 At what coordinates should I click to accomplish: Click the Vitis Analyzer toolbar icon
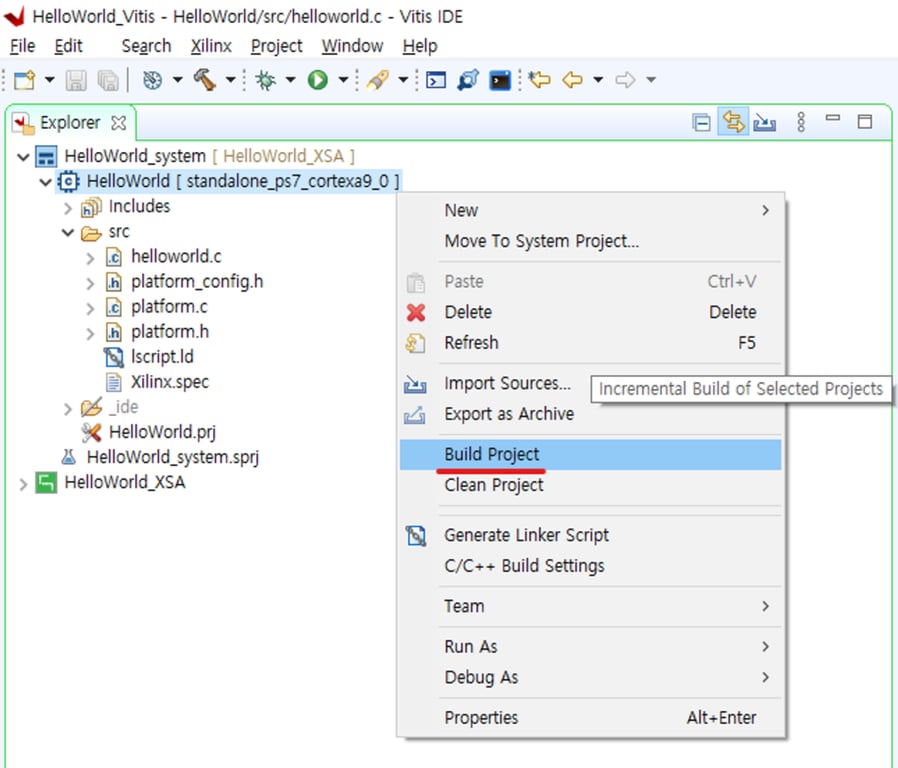tap(468, 80)
